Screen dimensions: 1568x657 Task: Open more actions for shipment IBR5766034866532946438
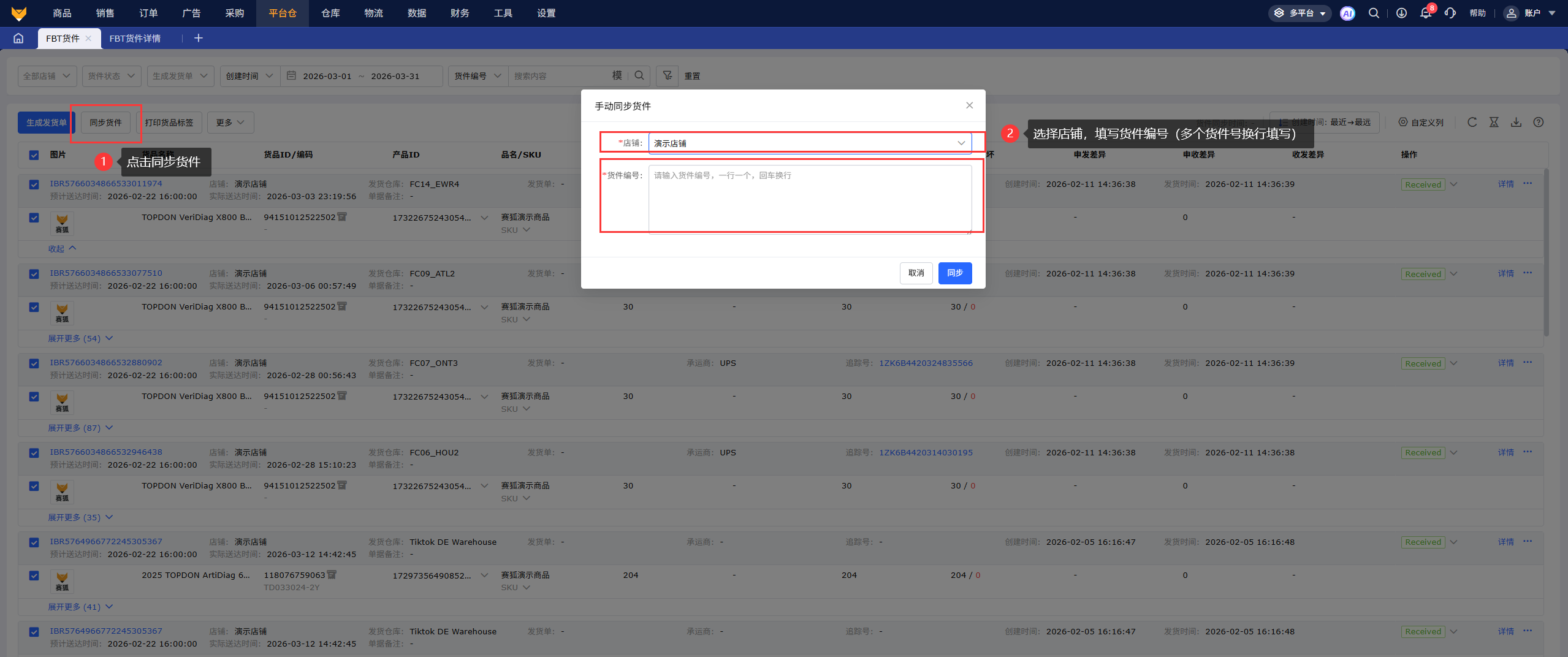(1527, 452)
